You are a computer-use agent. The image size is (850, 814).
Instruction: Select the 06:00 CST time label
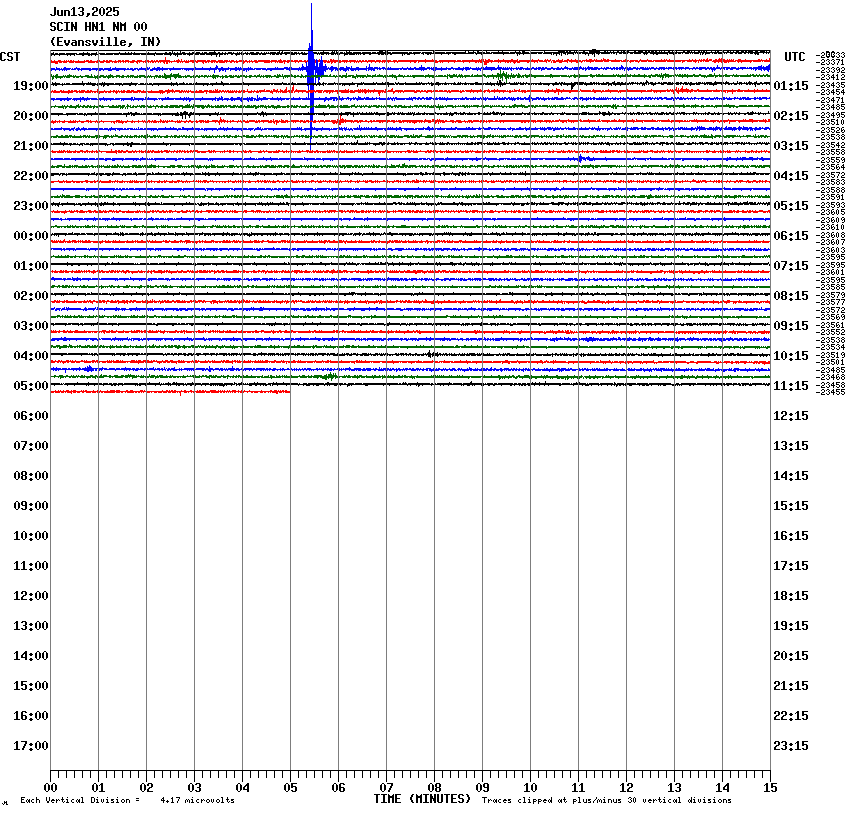coord(31,416)
